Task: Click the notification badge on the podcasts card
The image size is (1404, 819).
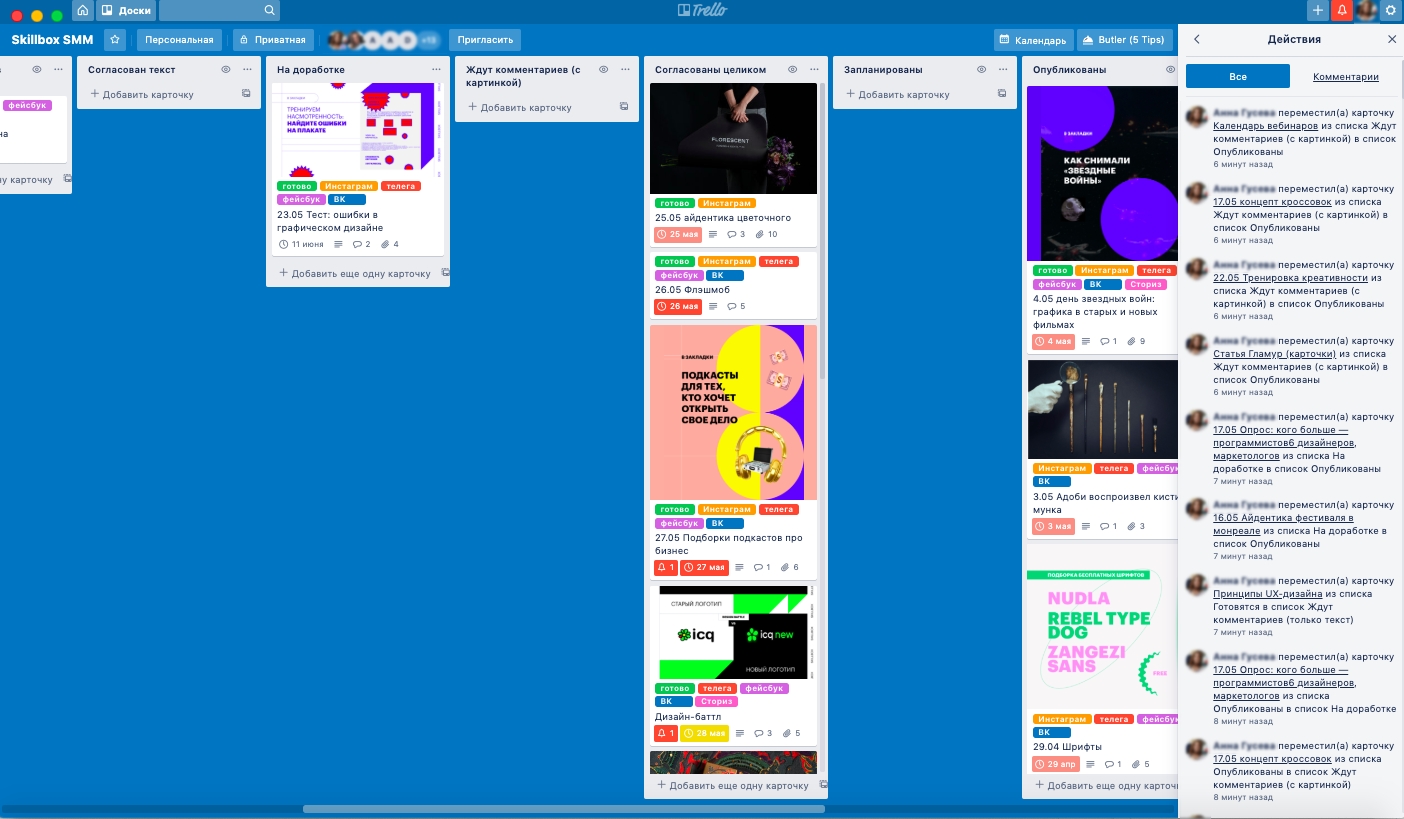Action: click(666, 567)
